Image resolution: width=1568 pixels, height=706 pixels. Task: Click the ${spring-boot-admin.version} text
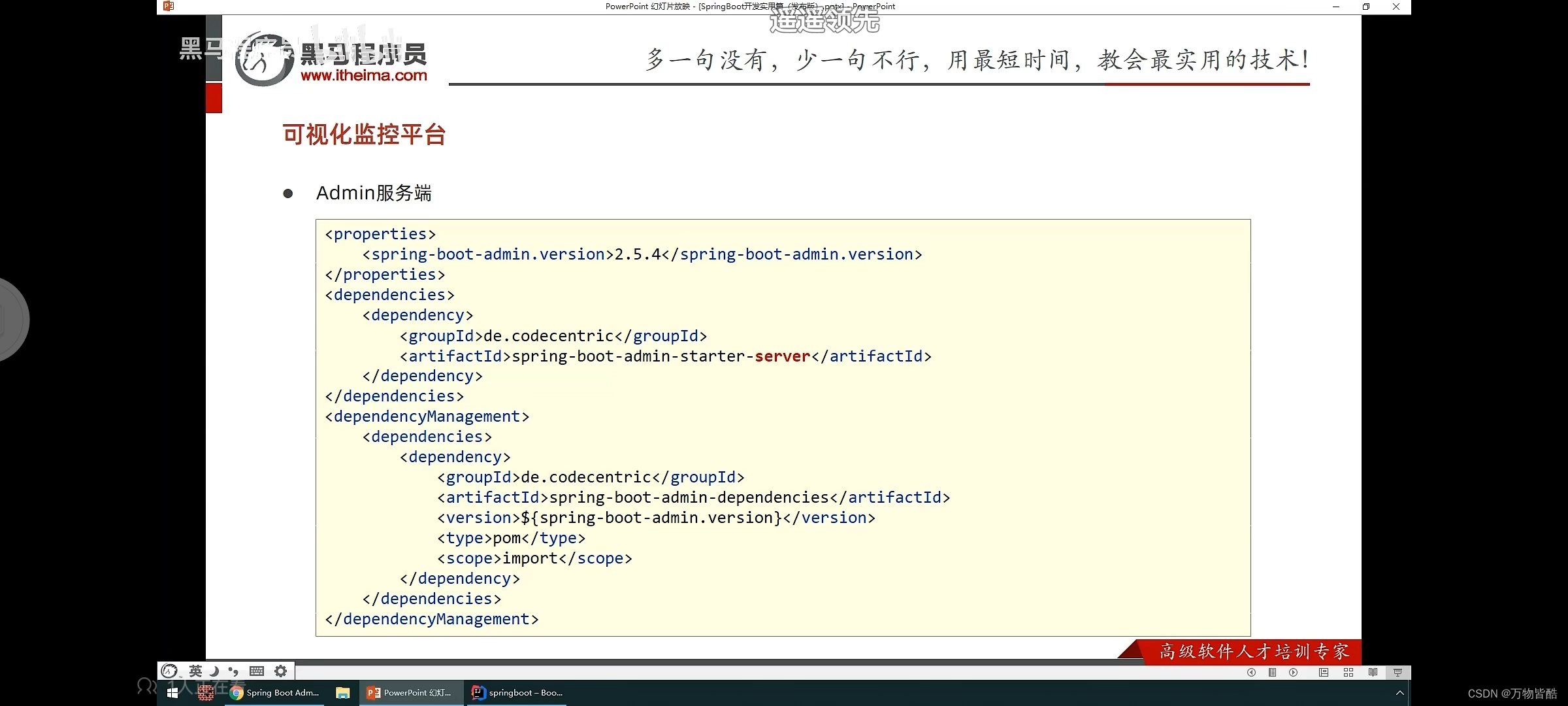(x=651, y=518)
